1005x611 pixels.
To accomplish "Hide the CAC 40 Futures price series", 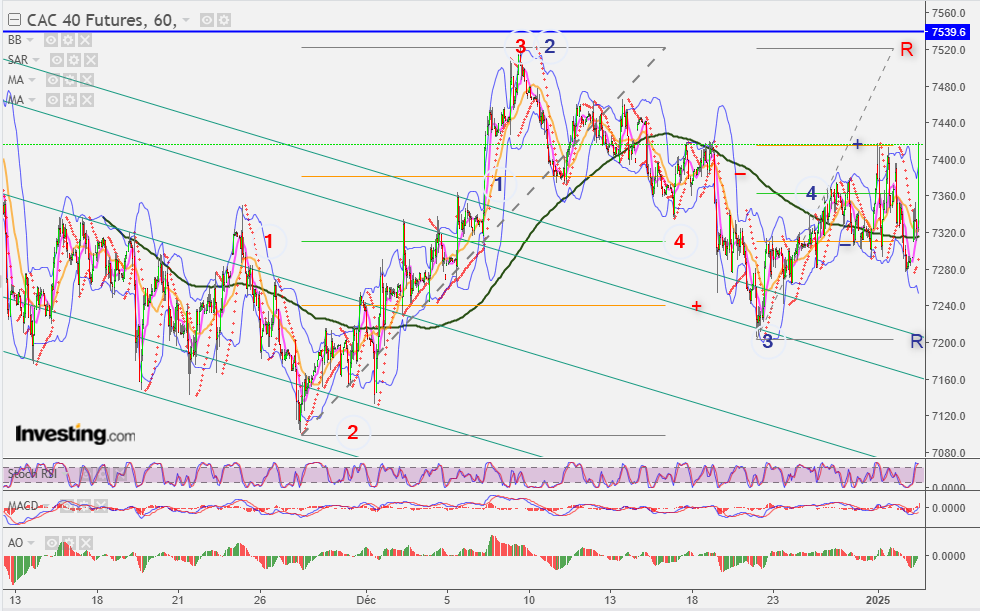I will tap(206, 21).
